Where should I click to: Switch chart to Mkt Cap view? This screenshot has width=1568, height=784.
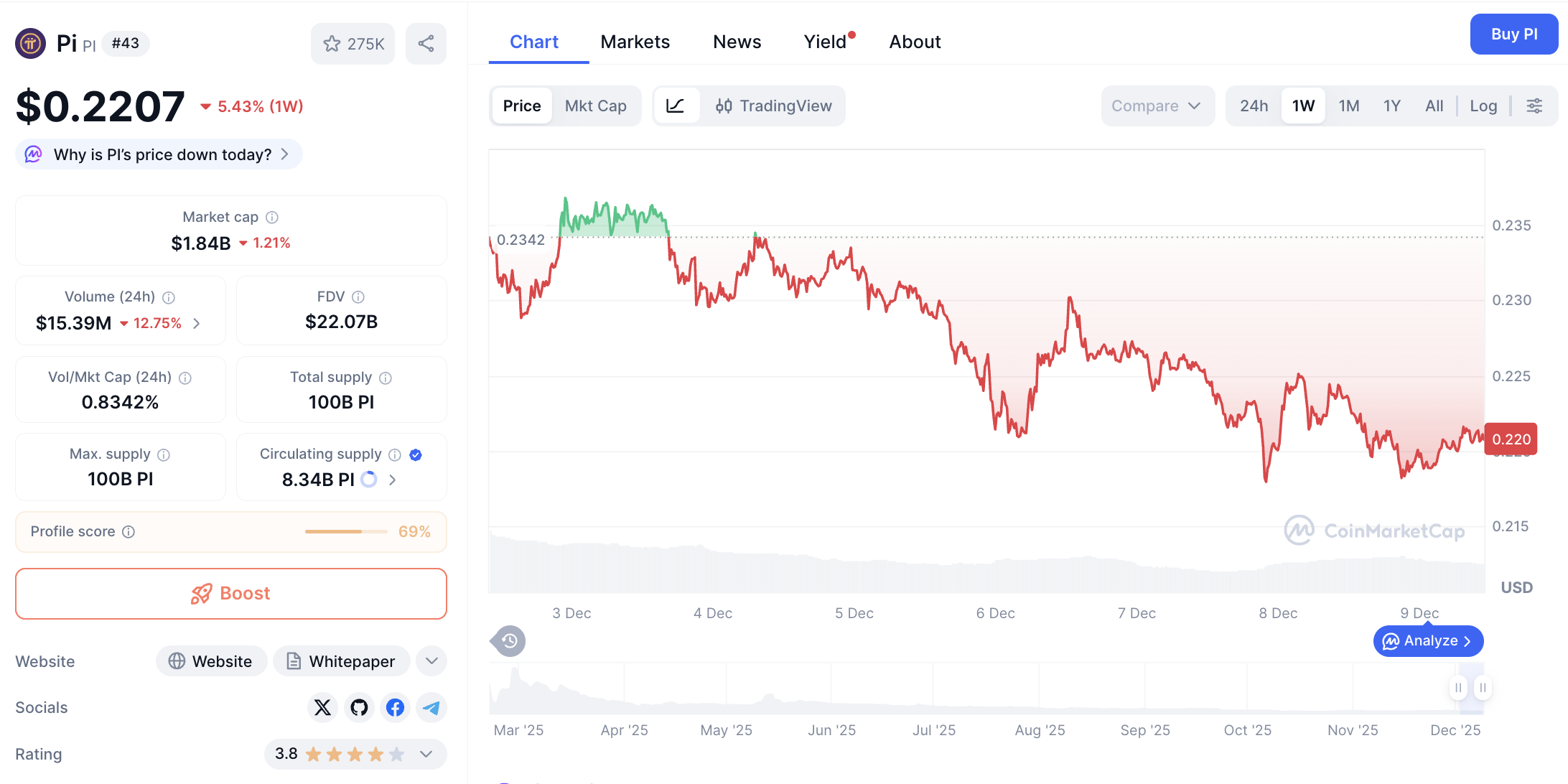(596, 106)
